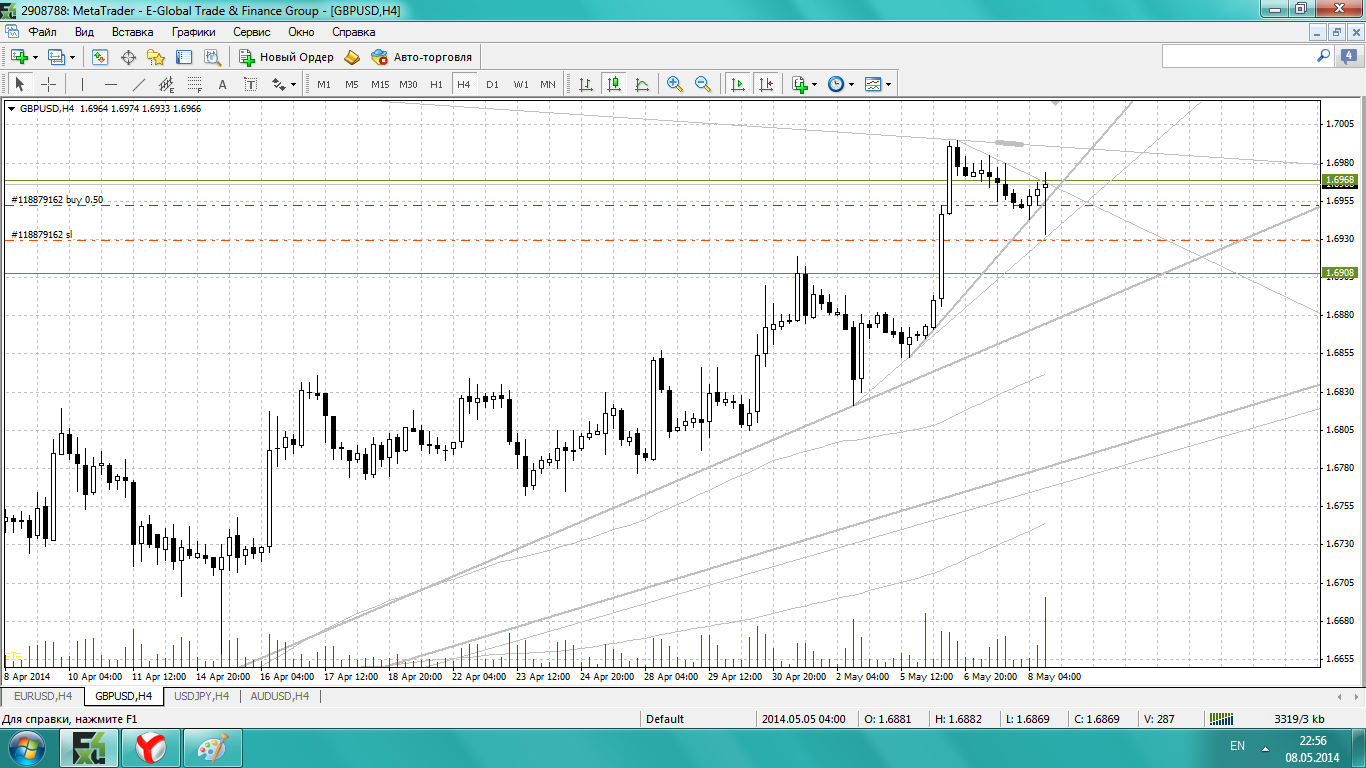This screenshot has width=1366, height=768.
Task: Toggle chart shift from right edge
Action: point(766,84)
